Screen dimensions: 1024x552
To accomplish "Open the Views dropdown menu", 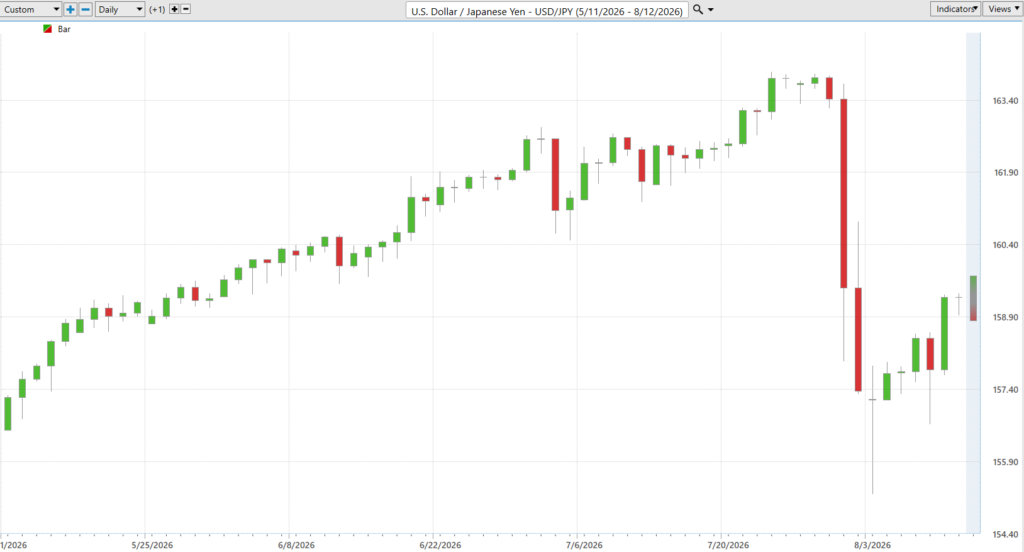I will pyautogui.click(x=1002, y=9).
